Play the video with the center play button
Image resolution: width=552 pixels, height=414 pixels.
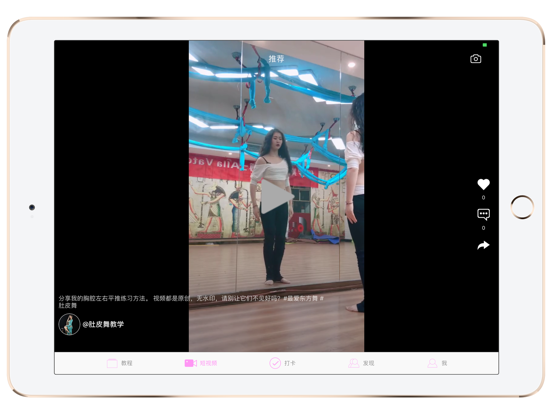[277, 196]
